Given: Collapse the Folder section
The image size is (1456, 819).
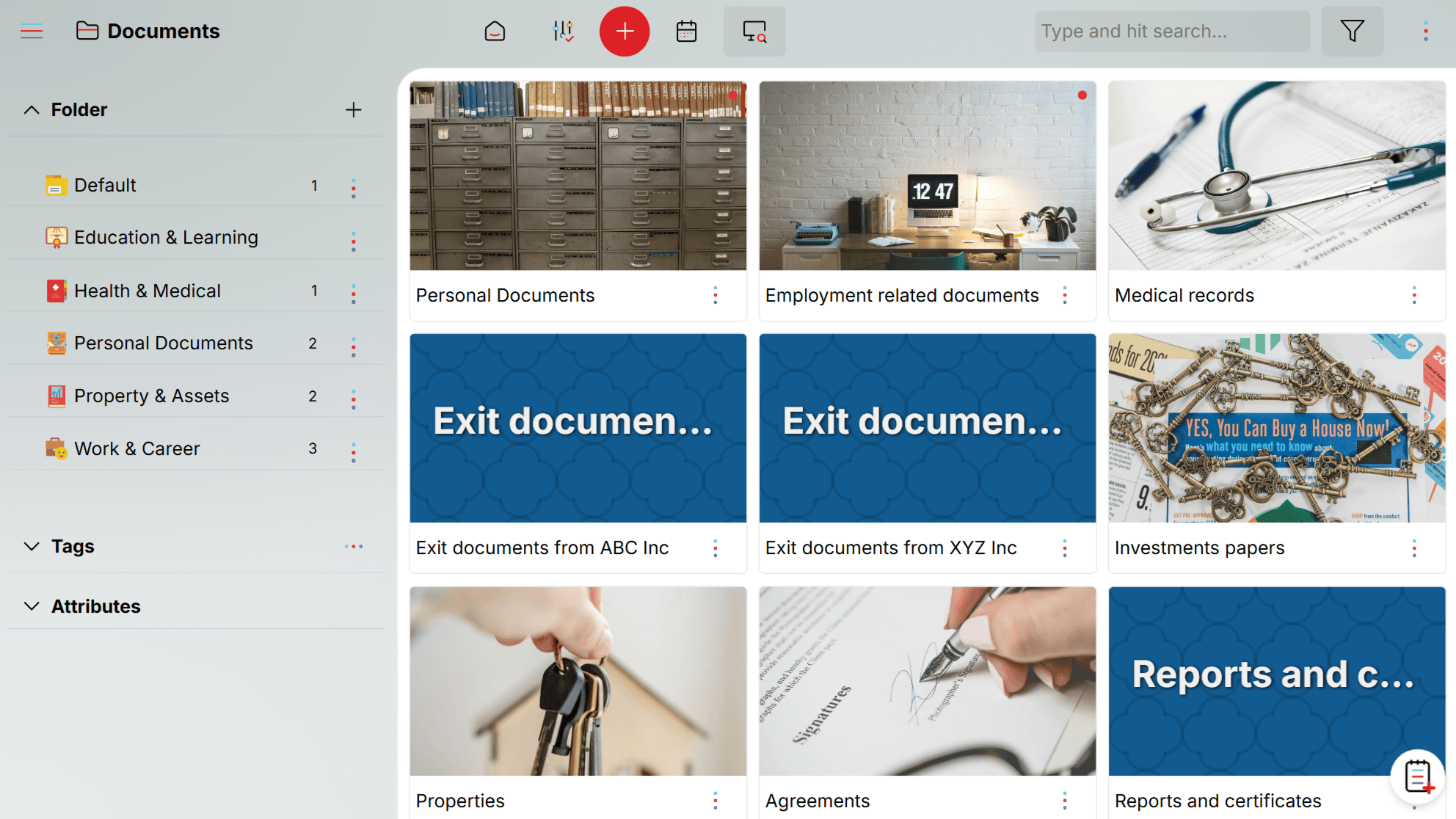Looking at the screenshot, I should [31, 109].
